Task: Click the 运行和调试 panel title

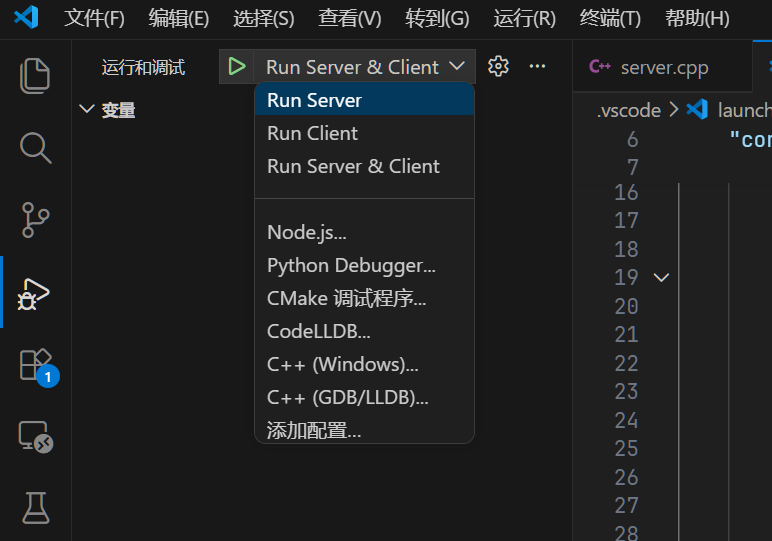Action: point(143,67)
